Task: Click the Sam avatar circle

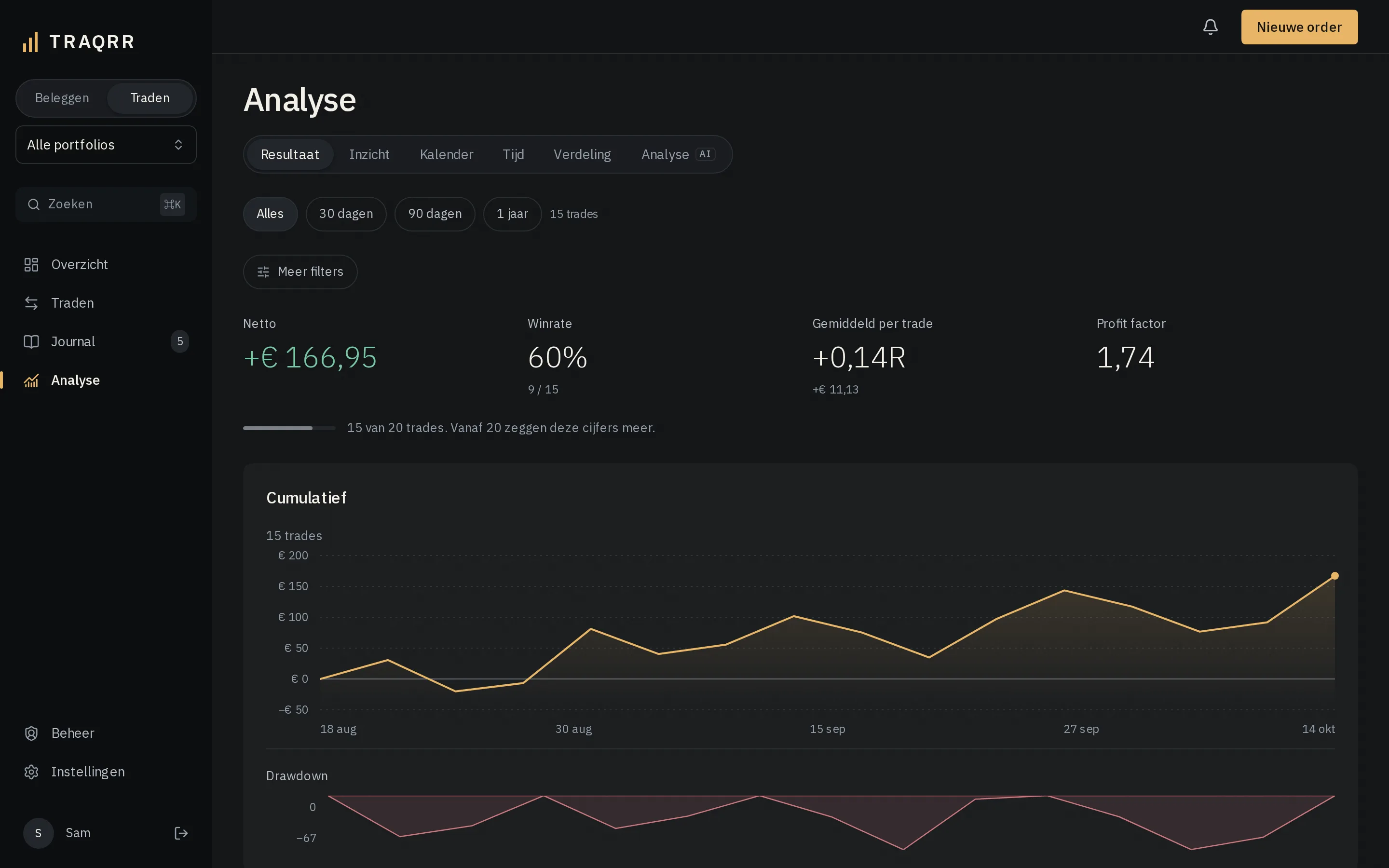Action: tap(39, 833)
